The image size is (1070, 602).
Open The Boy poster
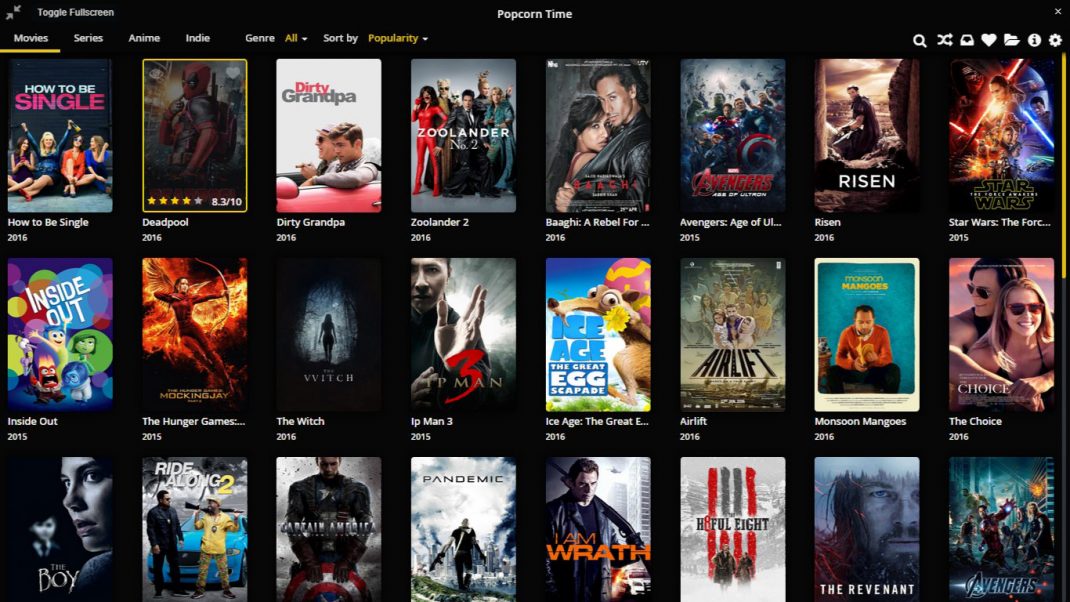(60, 530)
